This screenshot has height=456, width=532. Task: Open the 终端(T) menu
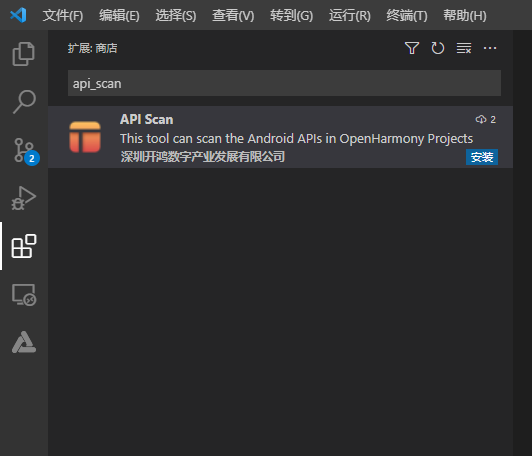[407, 15]
